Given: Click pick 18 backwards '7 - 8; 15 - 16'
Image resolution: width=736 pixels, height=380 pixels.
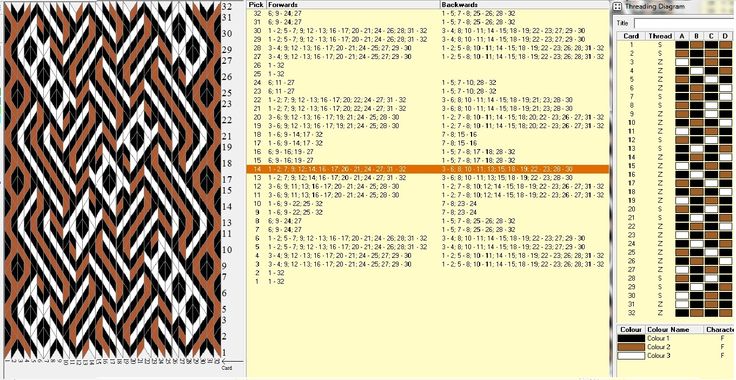Looking at the screenshot, I should point(459,135).
